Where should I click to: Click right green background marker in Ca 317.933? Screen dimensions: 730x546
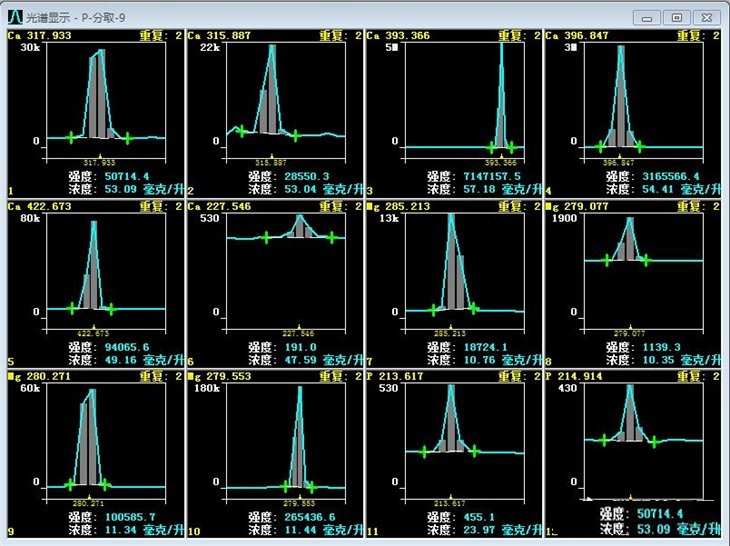pyautogui.click(x=128, y=138)
